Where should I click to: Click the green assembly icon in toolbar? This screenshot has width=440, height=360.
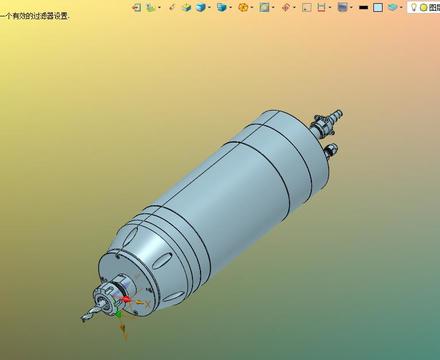tap(151, 7)
